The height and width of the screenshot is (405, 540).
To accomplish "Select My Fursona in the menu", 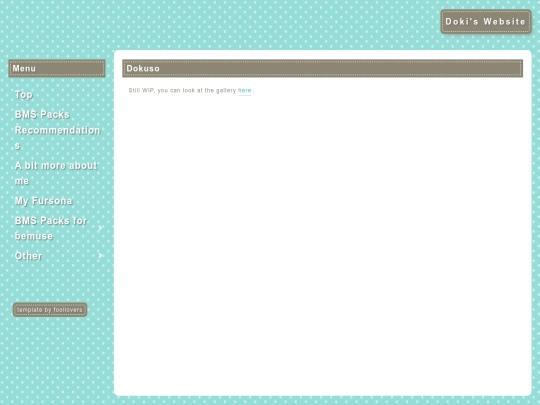I will point(43,200).
